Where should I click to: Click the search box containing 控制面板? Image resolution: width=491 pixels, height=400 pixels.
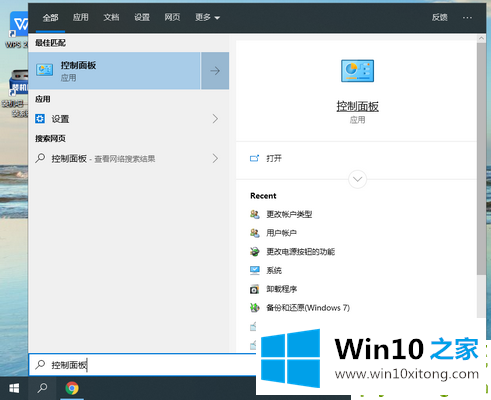click(x=143, y=365)
